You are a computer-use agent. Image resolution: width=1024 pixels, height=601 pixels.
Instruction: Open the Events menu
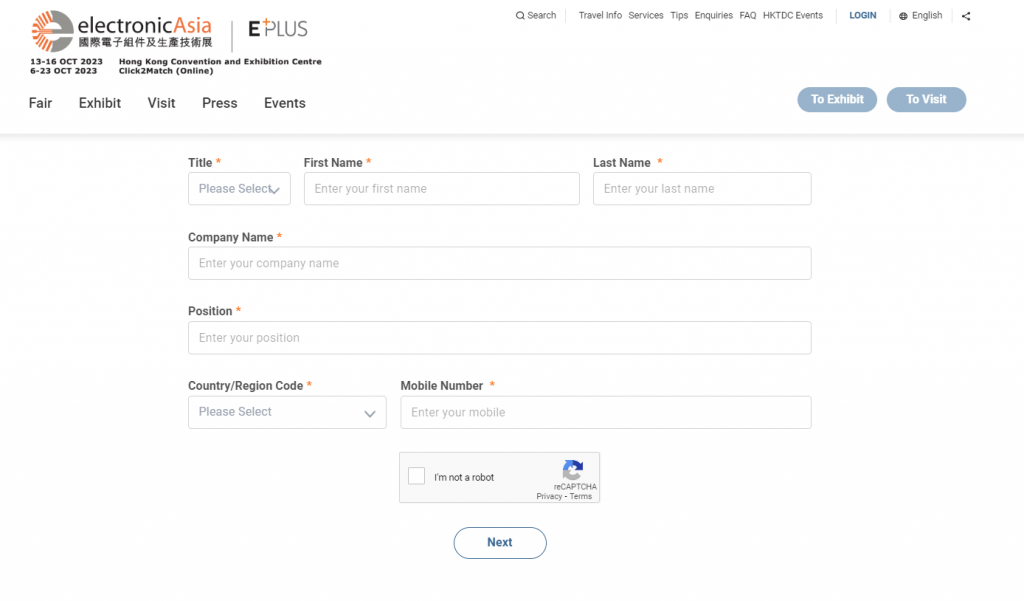coord(285,103)
